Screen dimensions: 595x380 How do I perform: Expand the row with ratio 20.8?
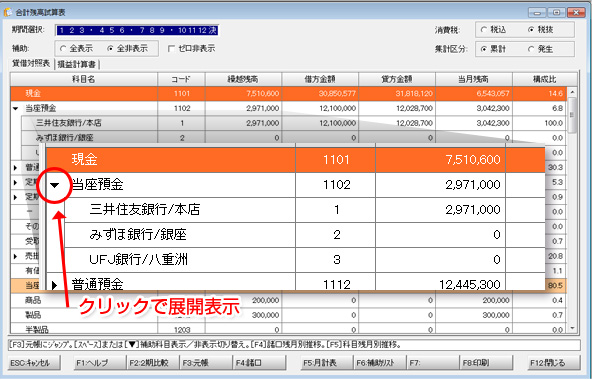pos(16,256)
